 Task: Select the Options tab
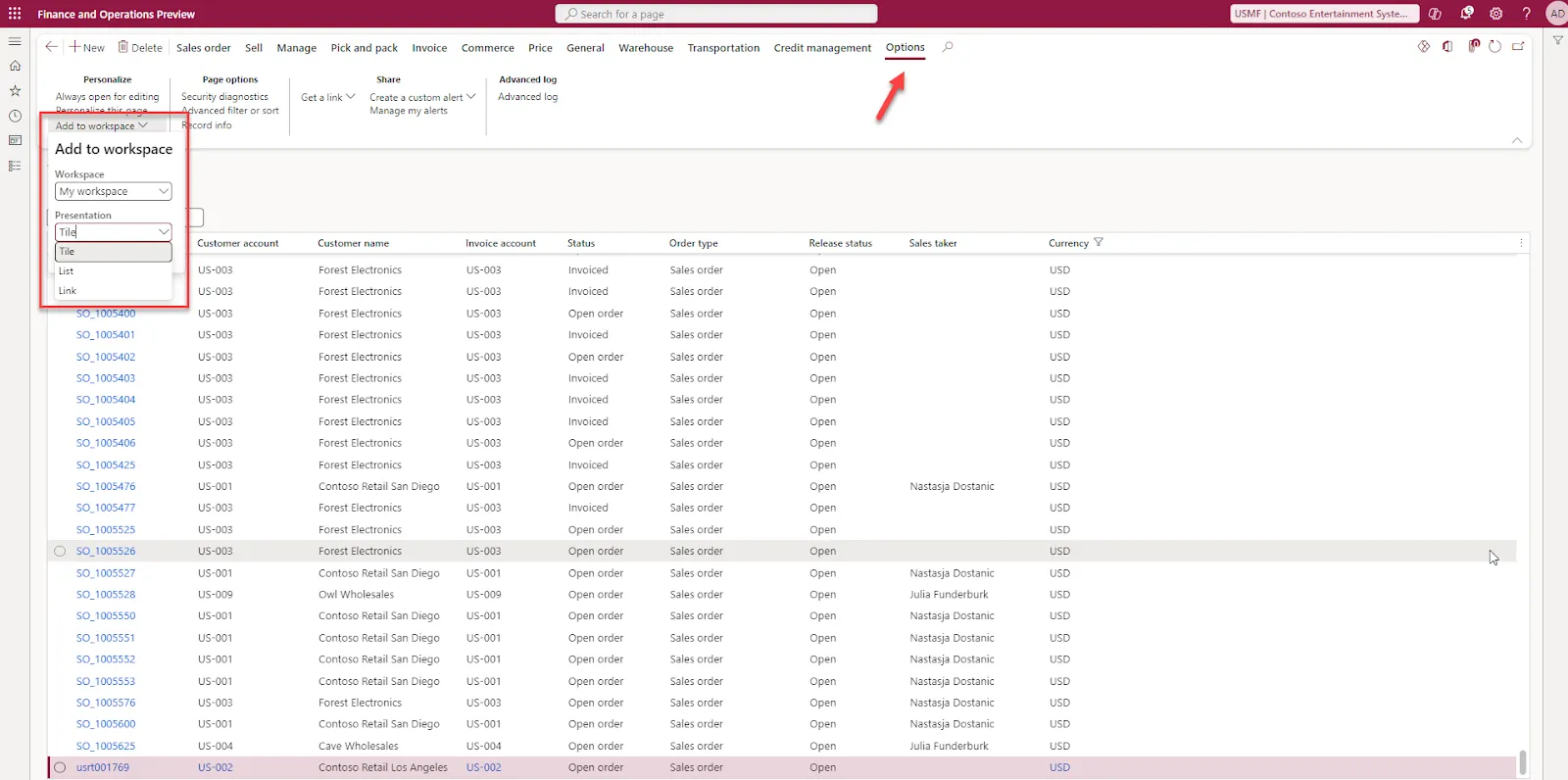(906, 47)
